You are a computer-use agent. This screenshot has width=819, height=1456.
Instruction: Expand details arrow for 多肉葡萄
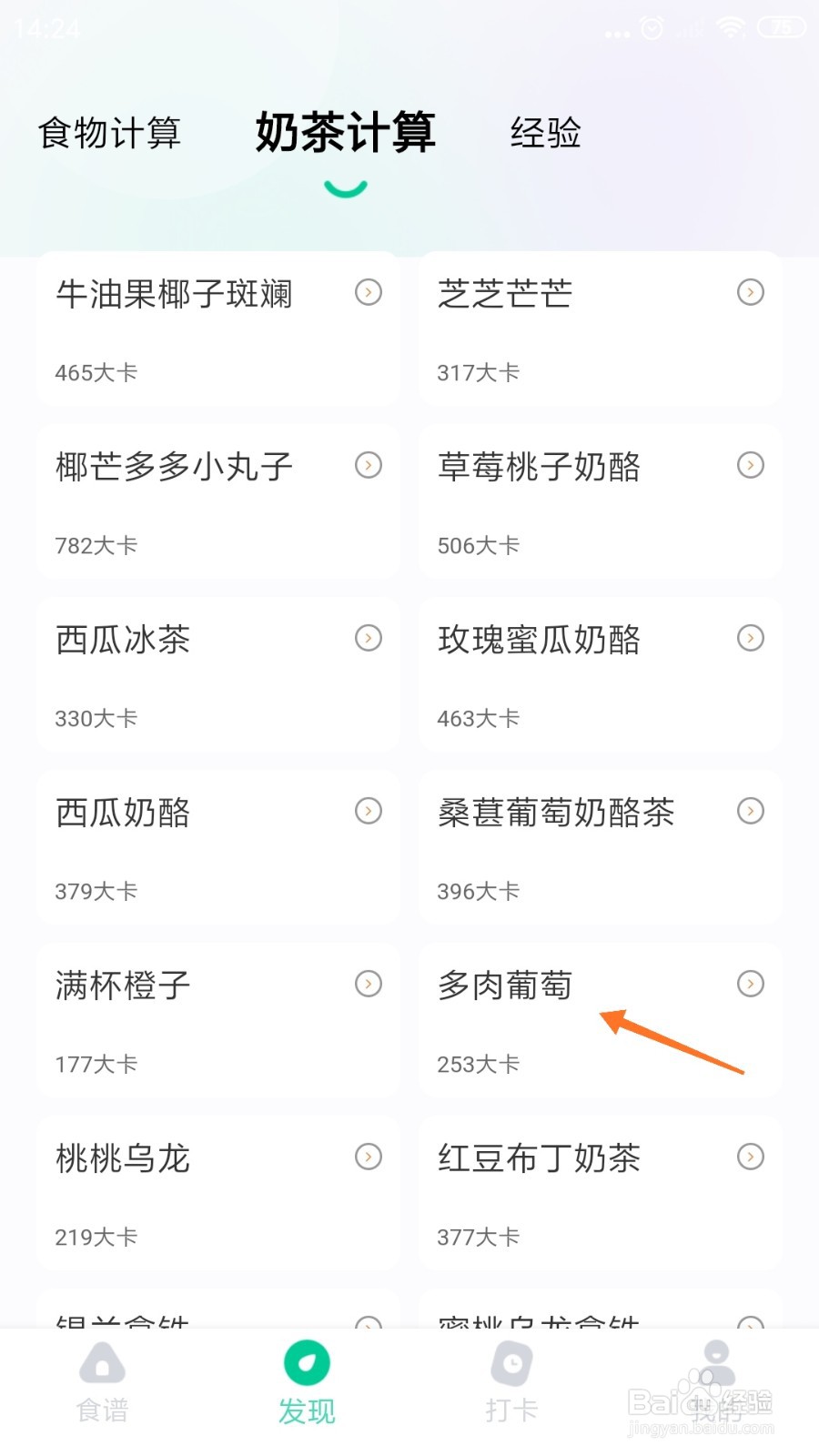tap(751, 984)
